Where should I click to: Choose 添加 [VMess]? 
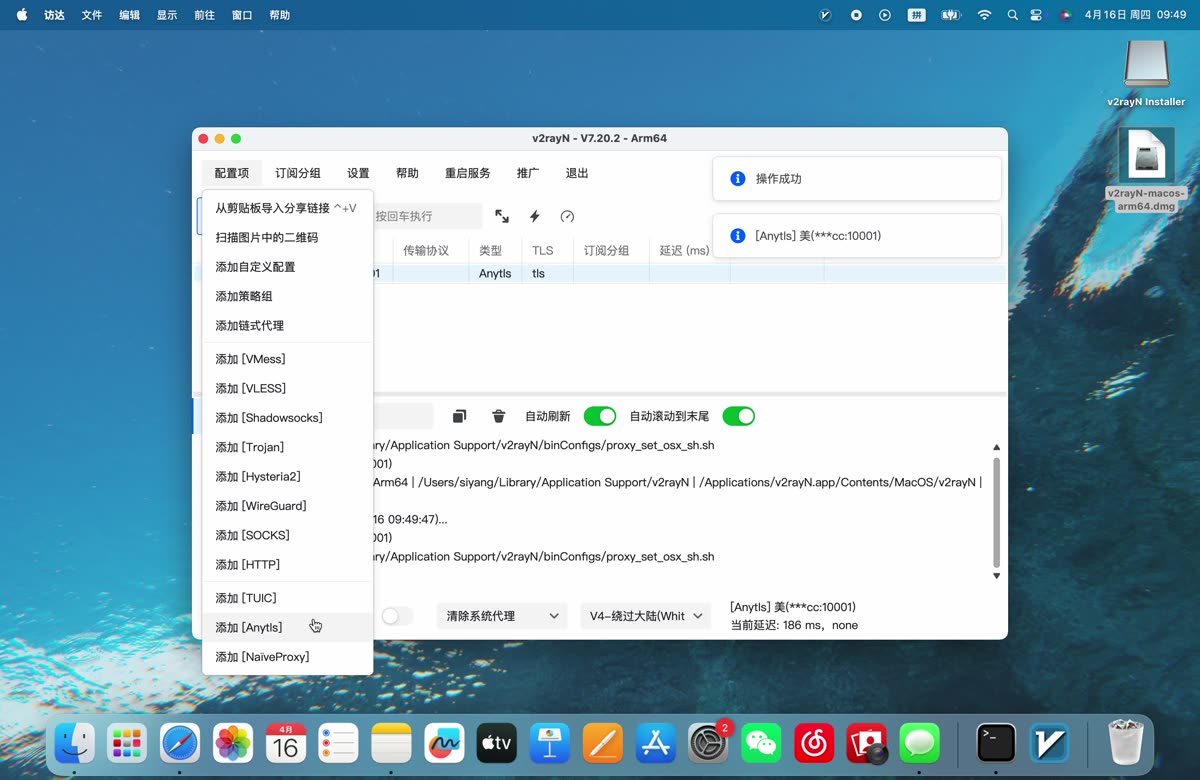pyautogui.click(x=287, y=359)
